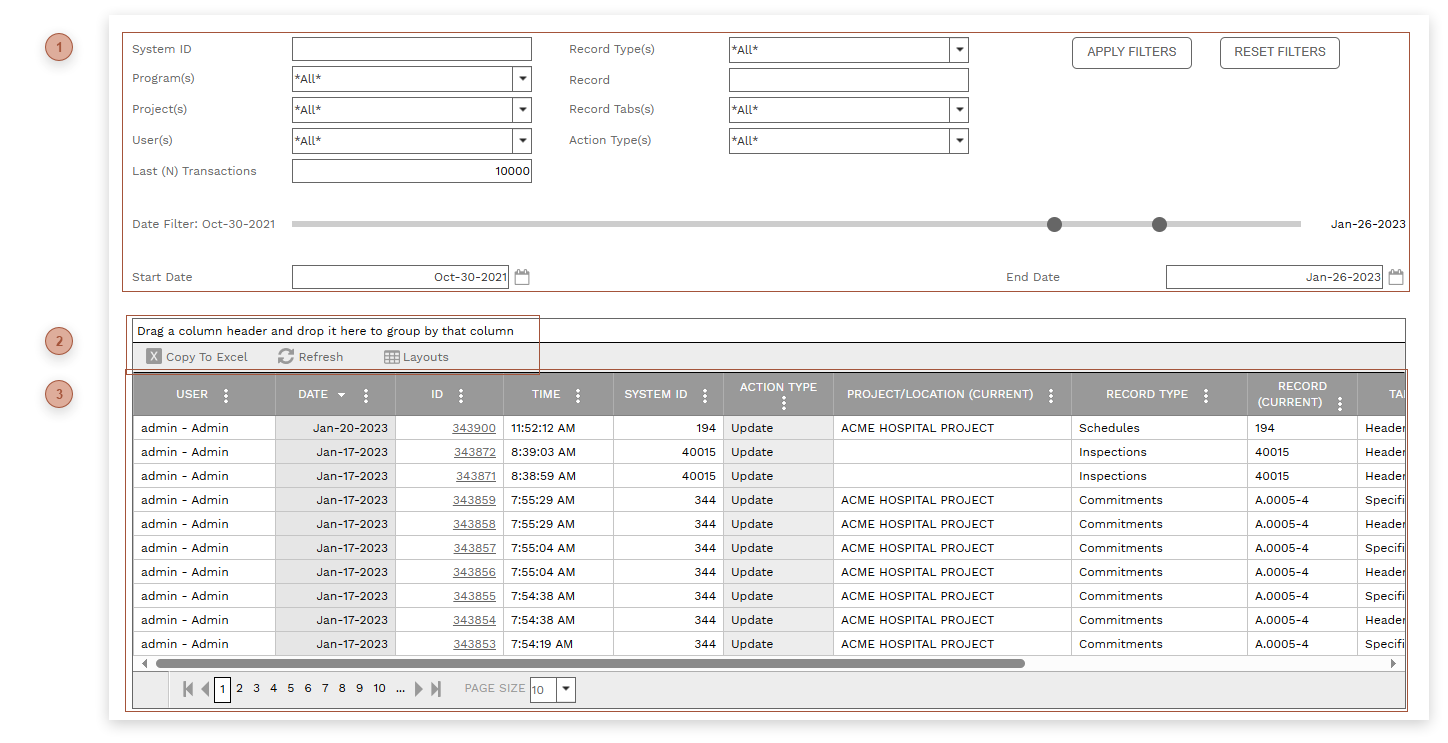Viewport: 1448px width, 743px height.
Task: Click the left date range slider handle
Action: tap(1054, 224)
